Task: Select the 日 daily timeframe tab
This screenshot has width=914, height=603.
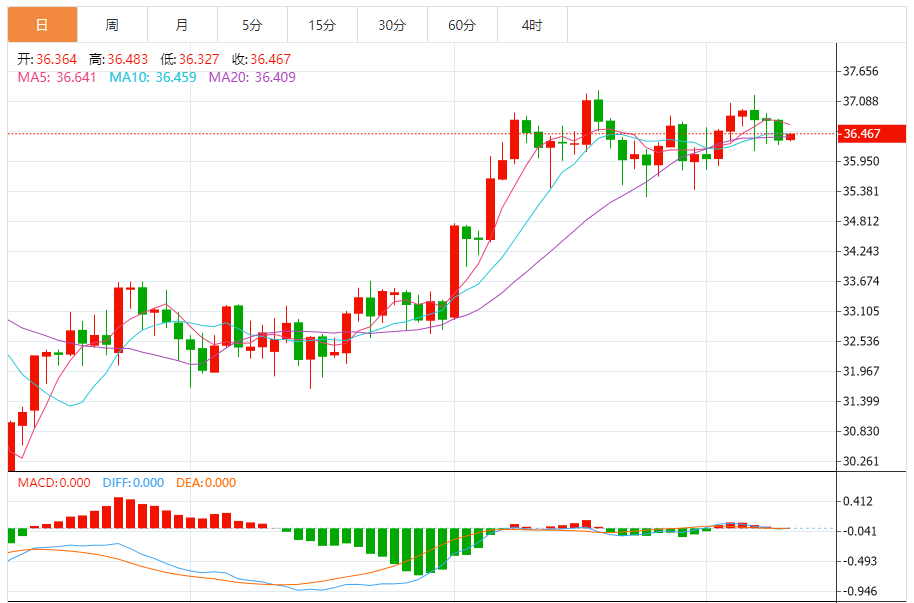Action: tap(43, 25)
